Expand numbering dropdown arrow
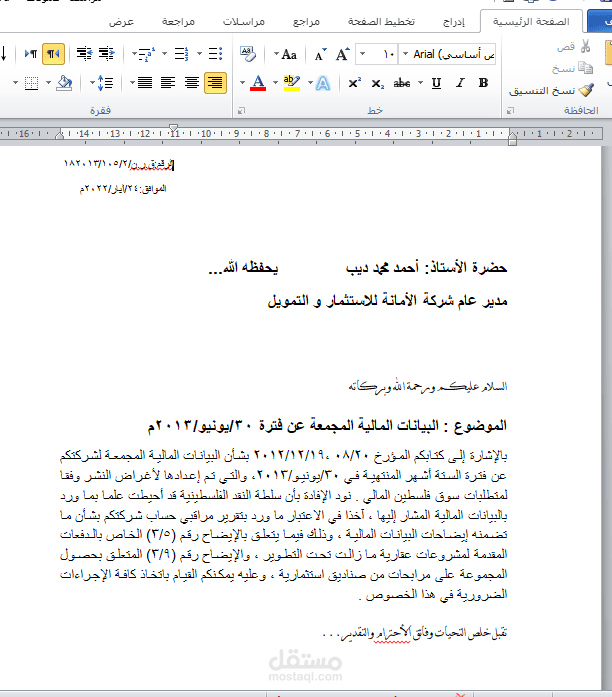612x697 pixels. pos(164,54)
